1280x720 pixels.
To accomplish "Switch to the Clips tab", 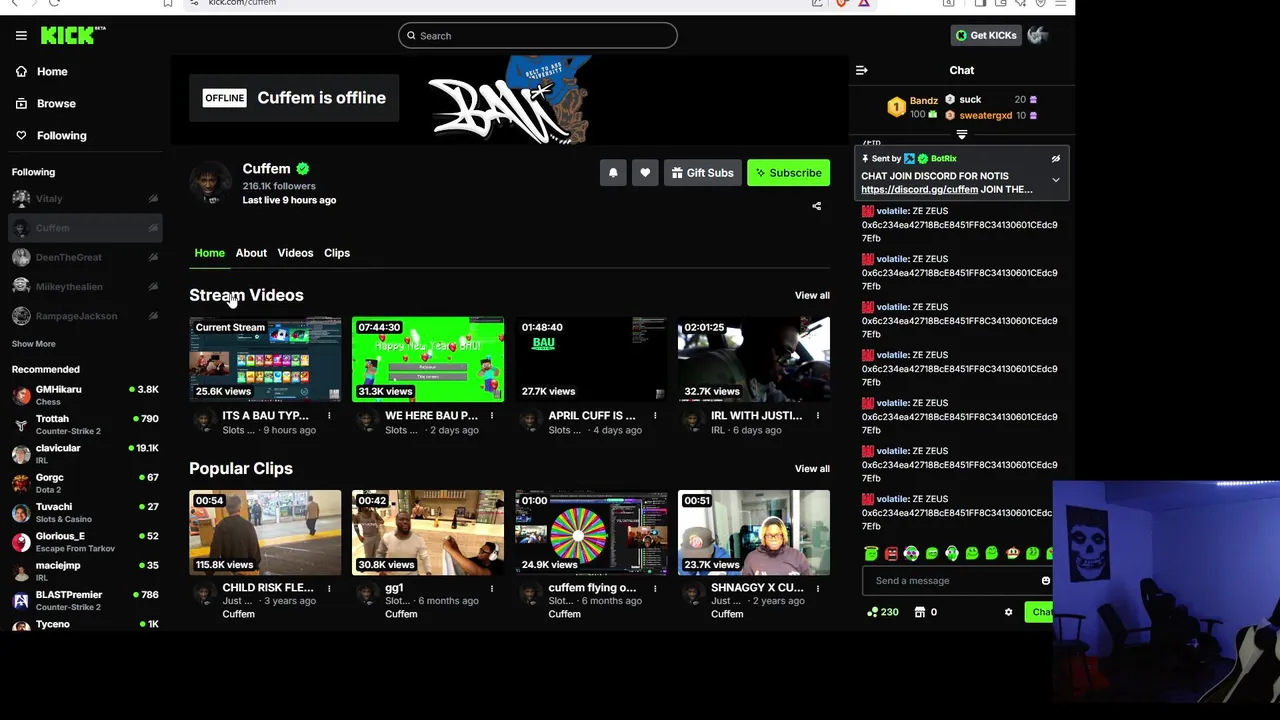I will click(x=337, y=253).
